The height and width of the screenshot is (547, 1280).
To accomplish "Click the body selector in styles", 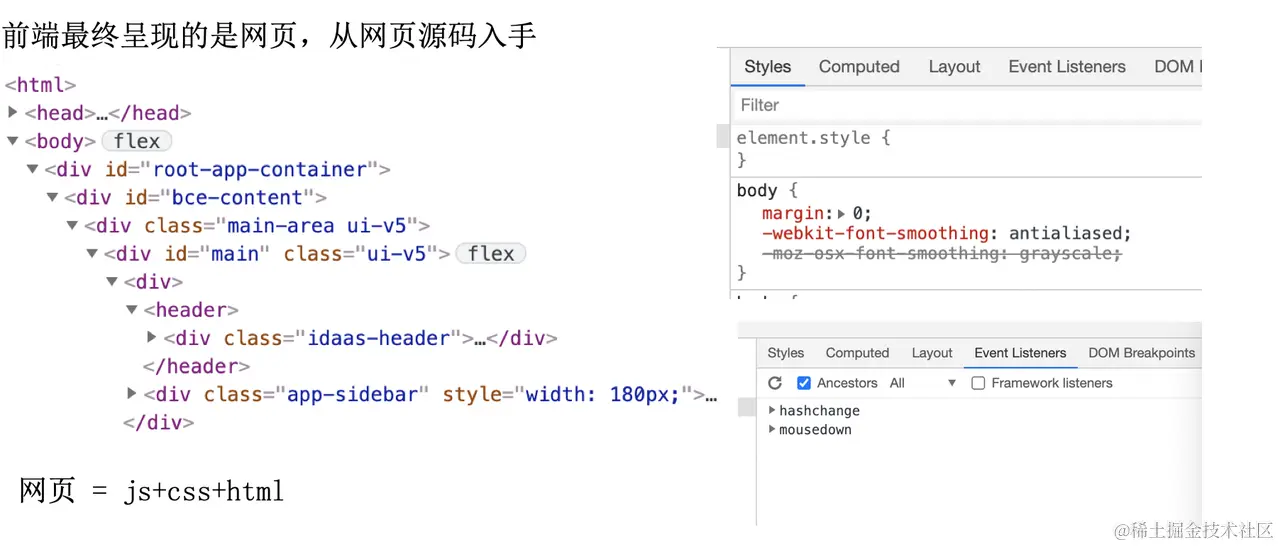I will [x=757, y=190].
